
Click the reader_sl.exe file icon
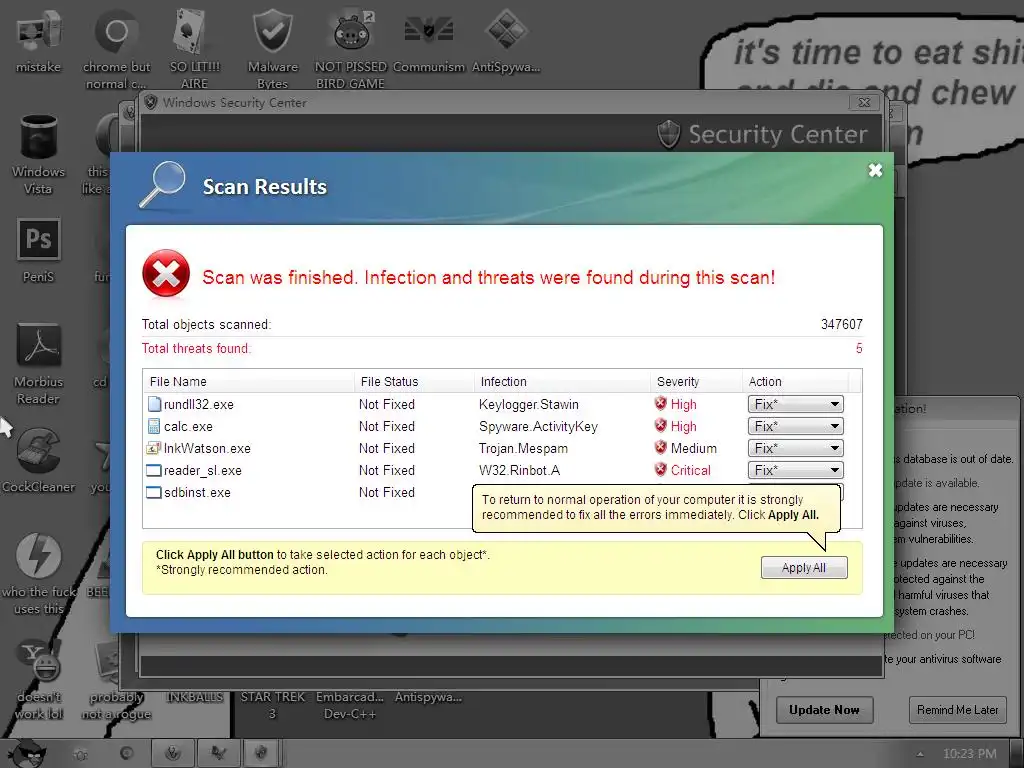(154, 470)
